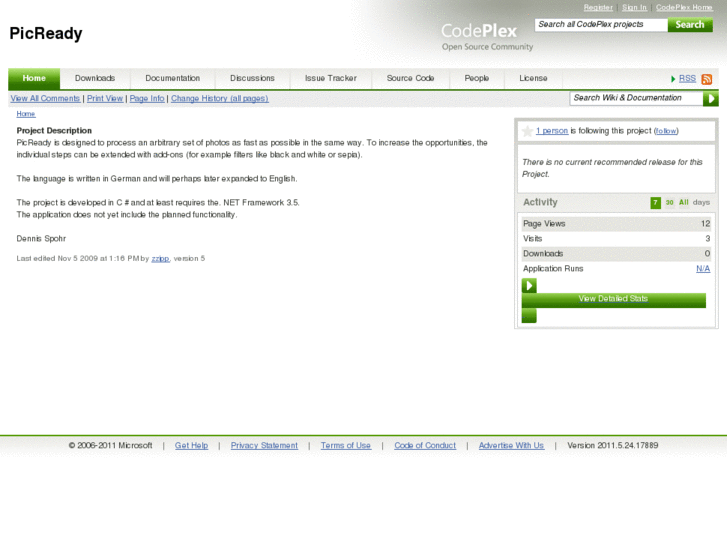Click the Register link
This screenshot has height=545, width=727.
click(x=598, y=7)
